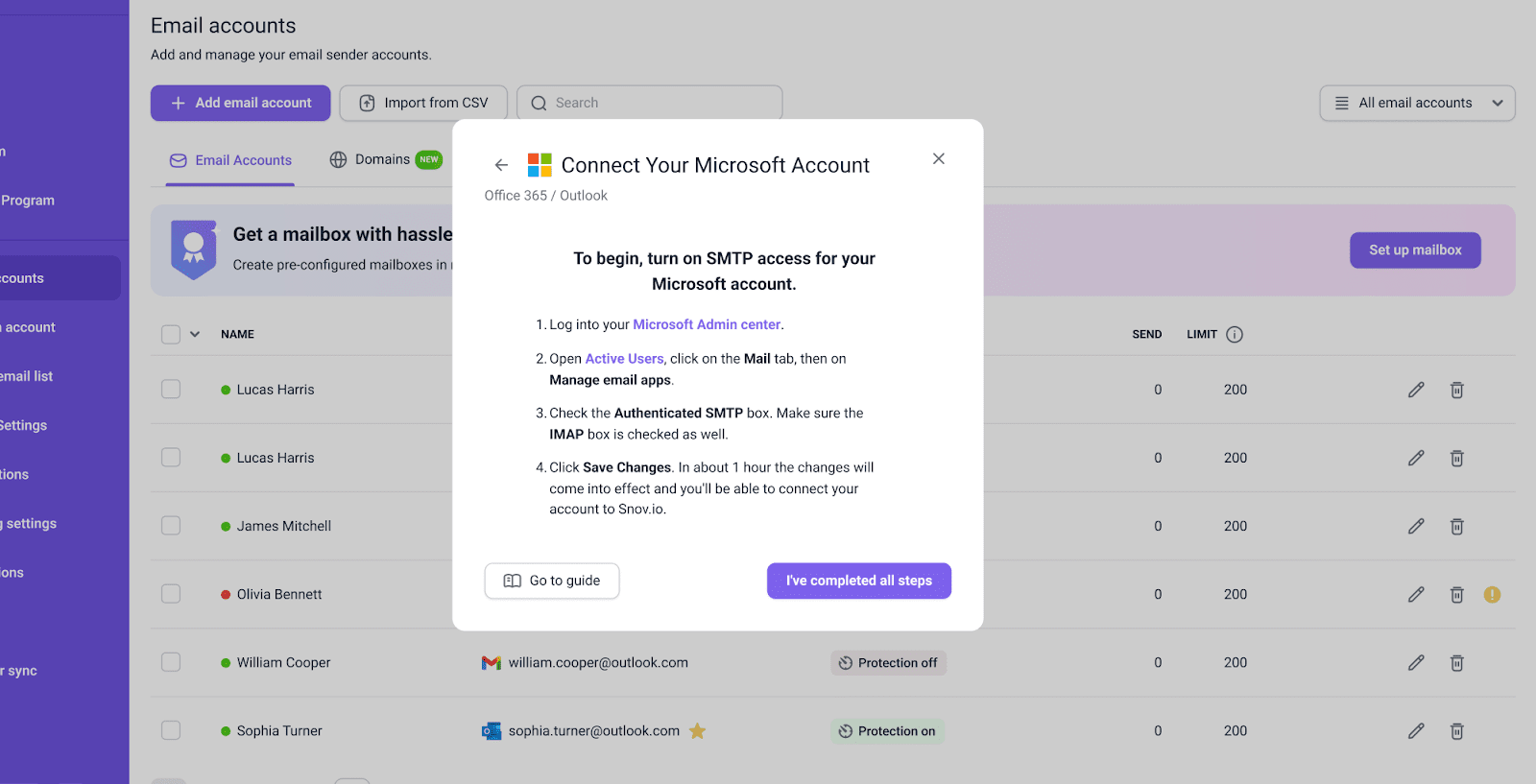Delete the William Cooper account using the trash icon
The image size is (1536, 784).
click(1456, 663)
